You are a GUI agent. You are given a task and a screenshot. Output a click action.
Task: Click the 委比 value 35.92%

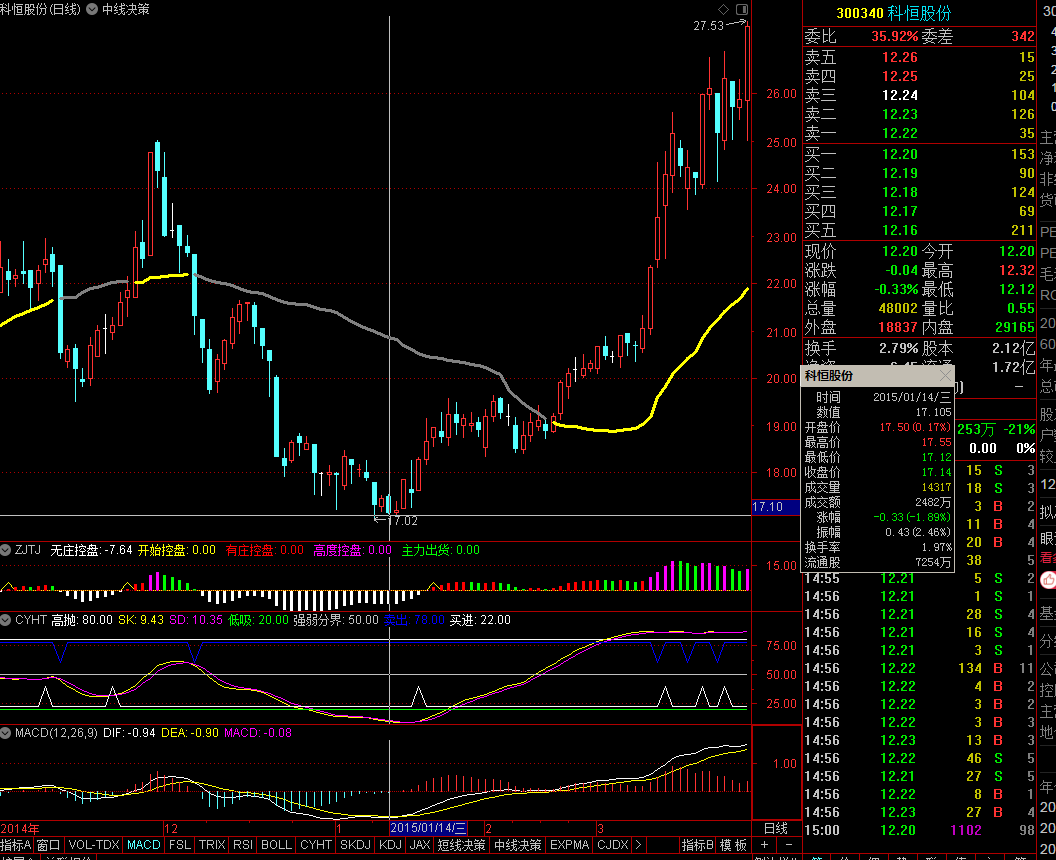(894, 36)
